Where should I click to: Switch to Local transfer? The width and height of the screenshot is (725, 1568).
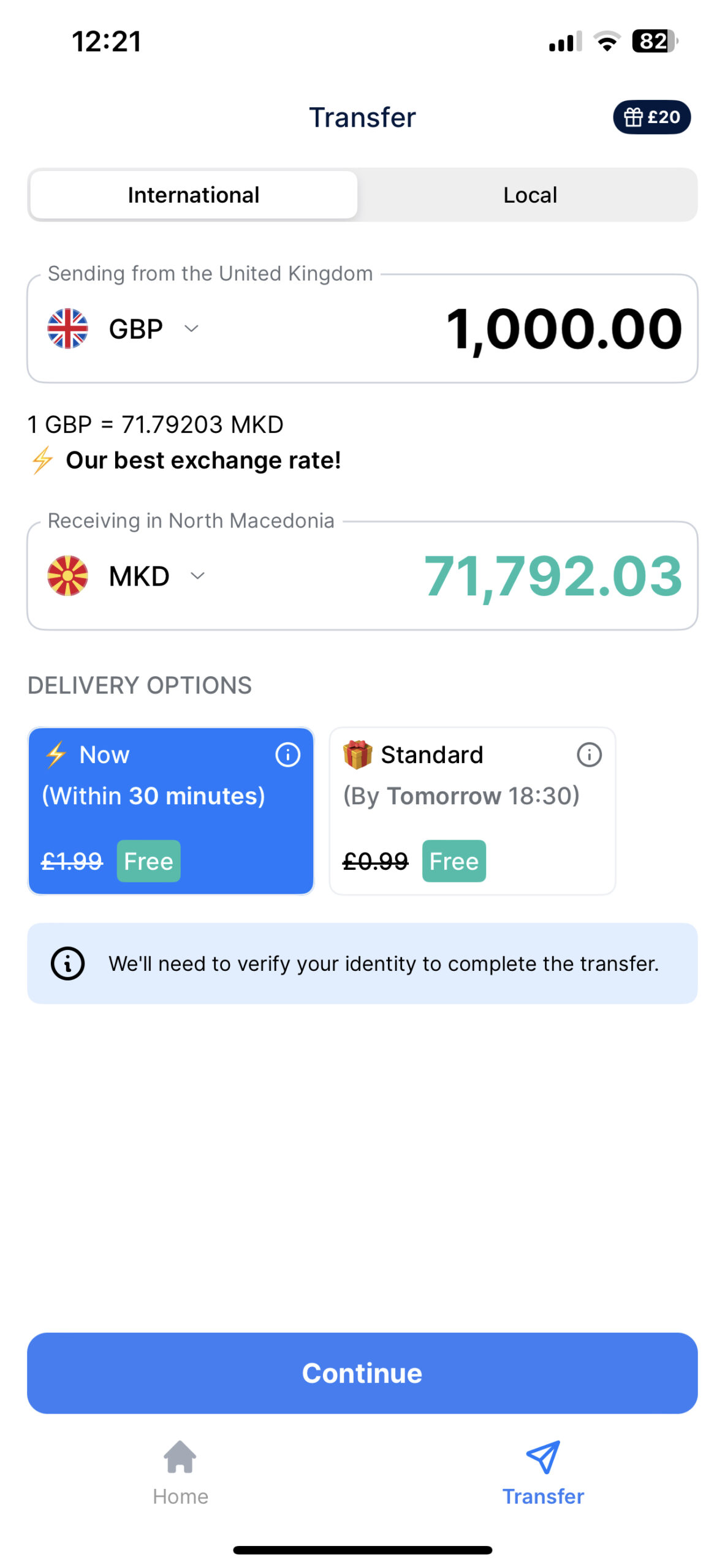(x=530, y=195)
